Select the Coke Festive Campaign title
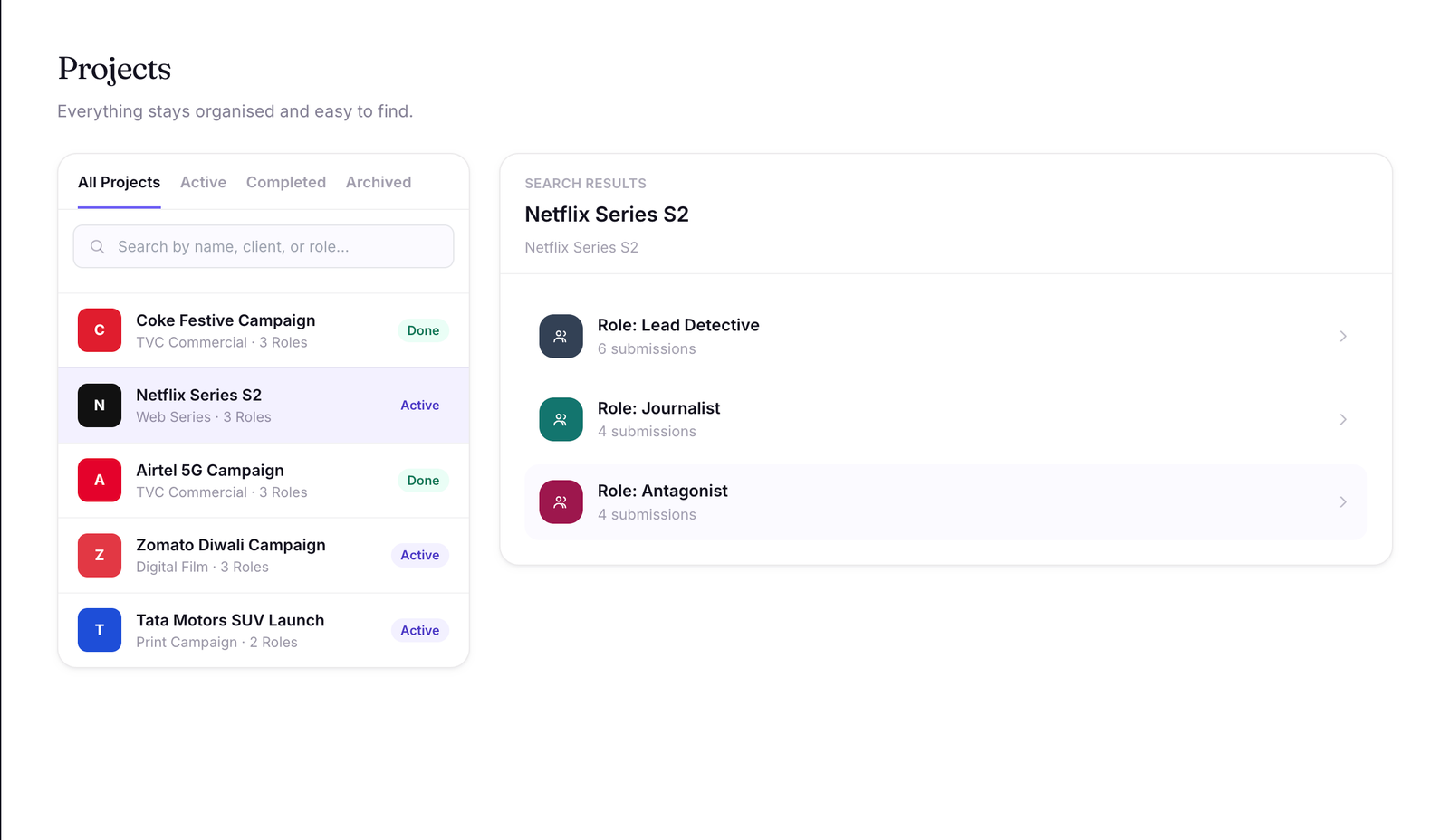 coord(226,320)
